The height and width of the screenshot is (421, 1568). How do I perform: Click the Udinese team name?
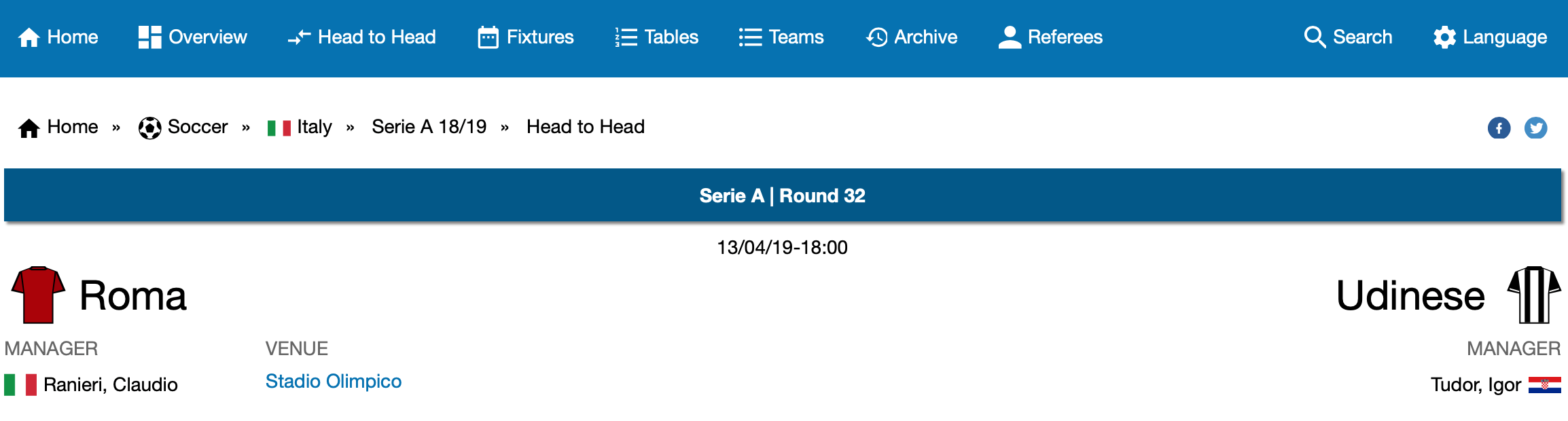click(x=1410, y=296)
